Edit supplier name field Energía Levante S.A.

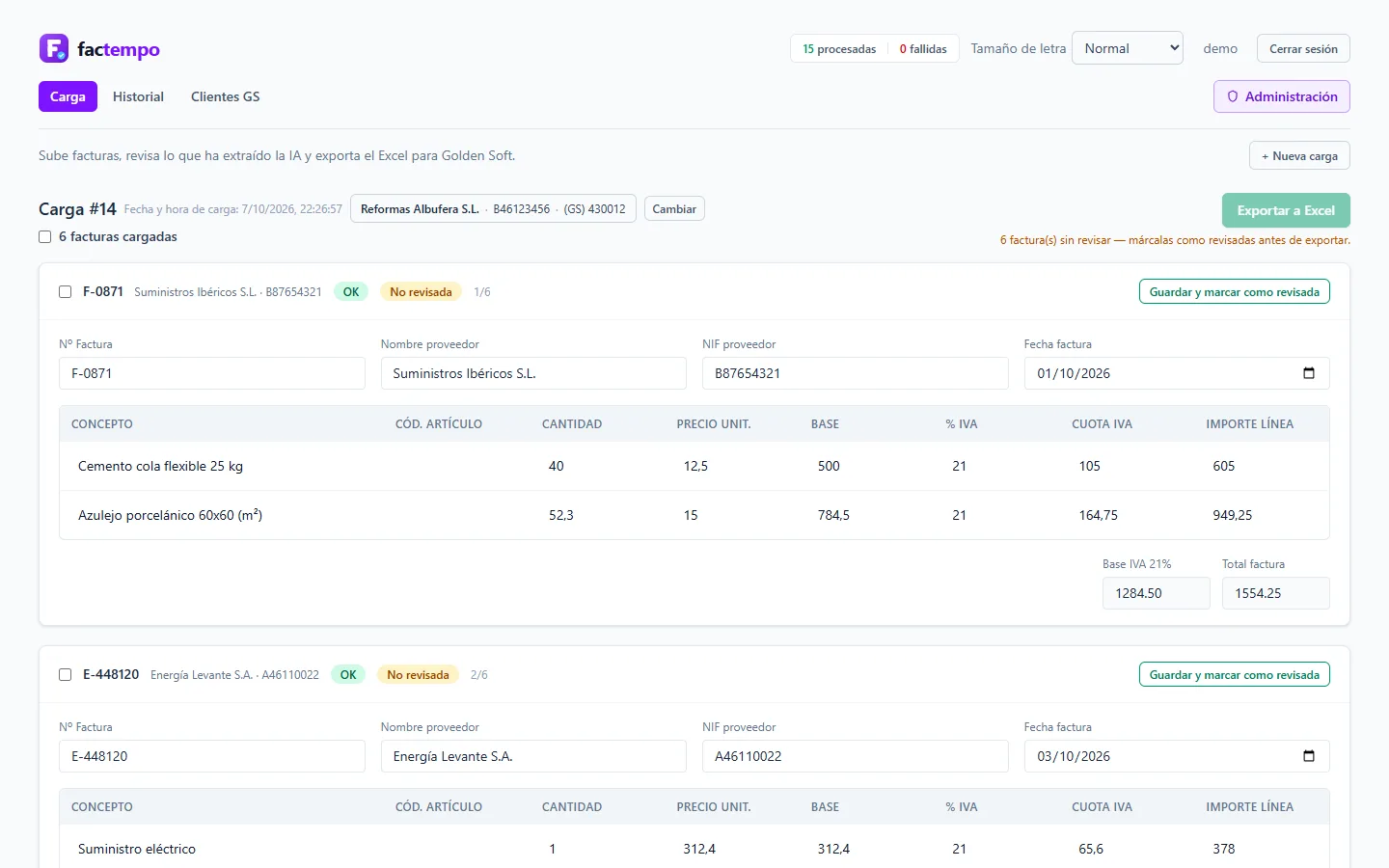coord(533,756)
